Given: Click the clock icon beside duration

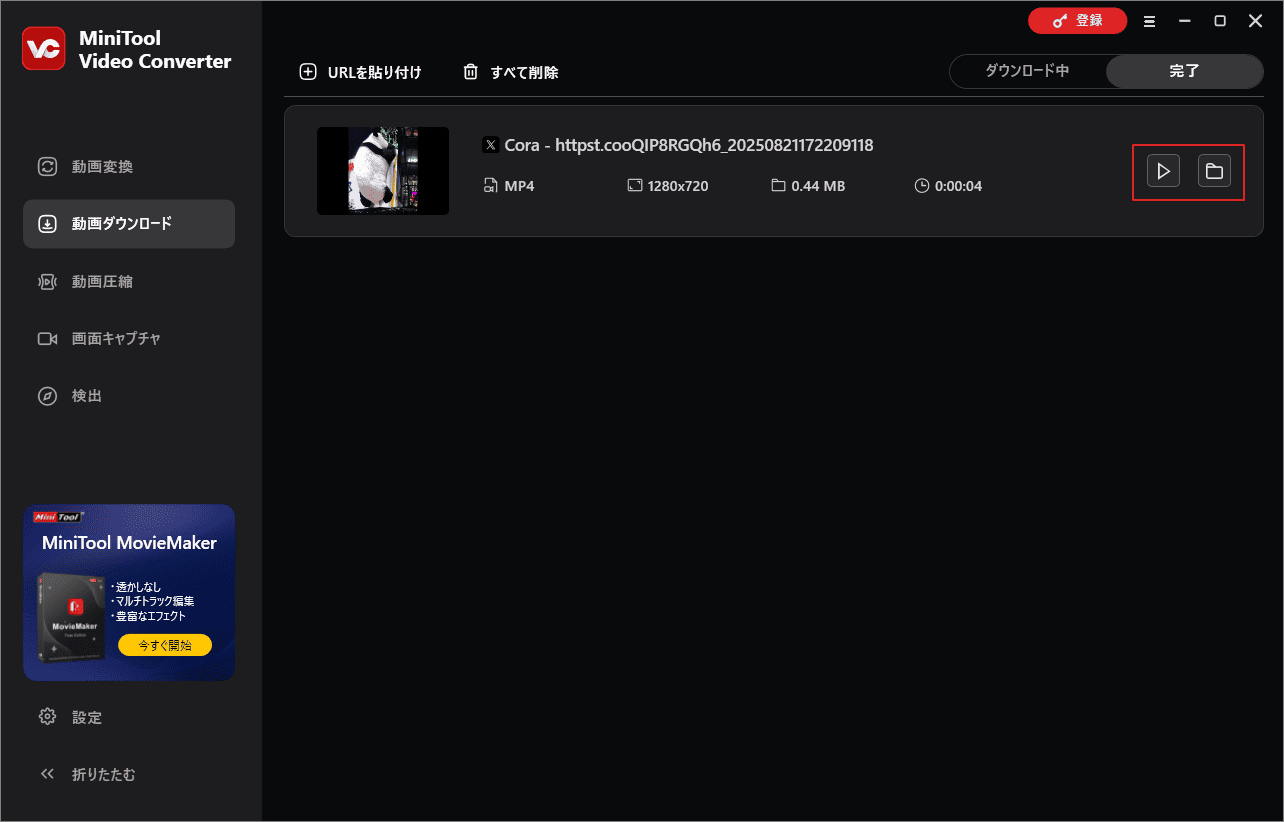Looking at the screenshot, I should pyautogui.click(x=921, y=186).
